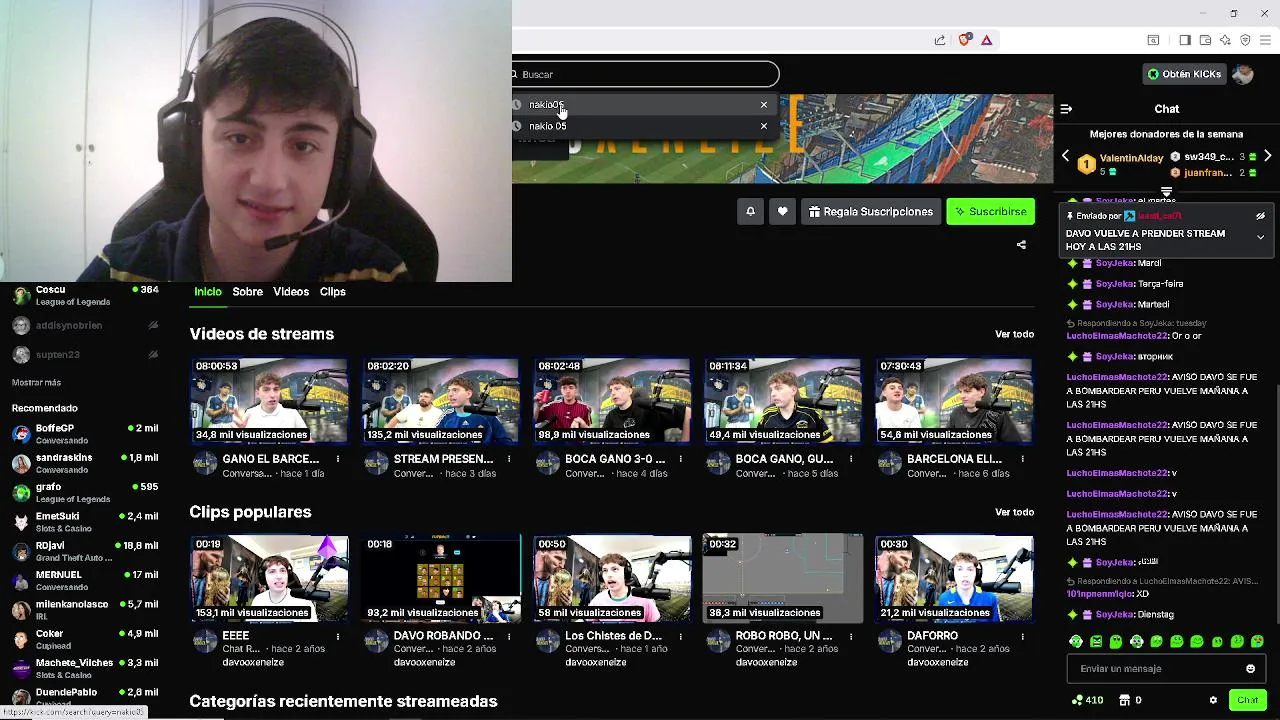Click the Suscribirse button
Viewport: 1280px width, 720px height.
[x=990, y=212]
